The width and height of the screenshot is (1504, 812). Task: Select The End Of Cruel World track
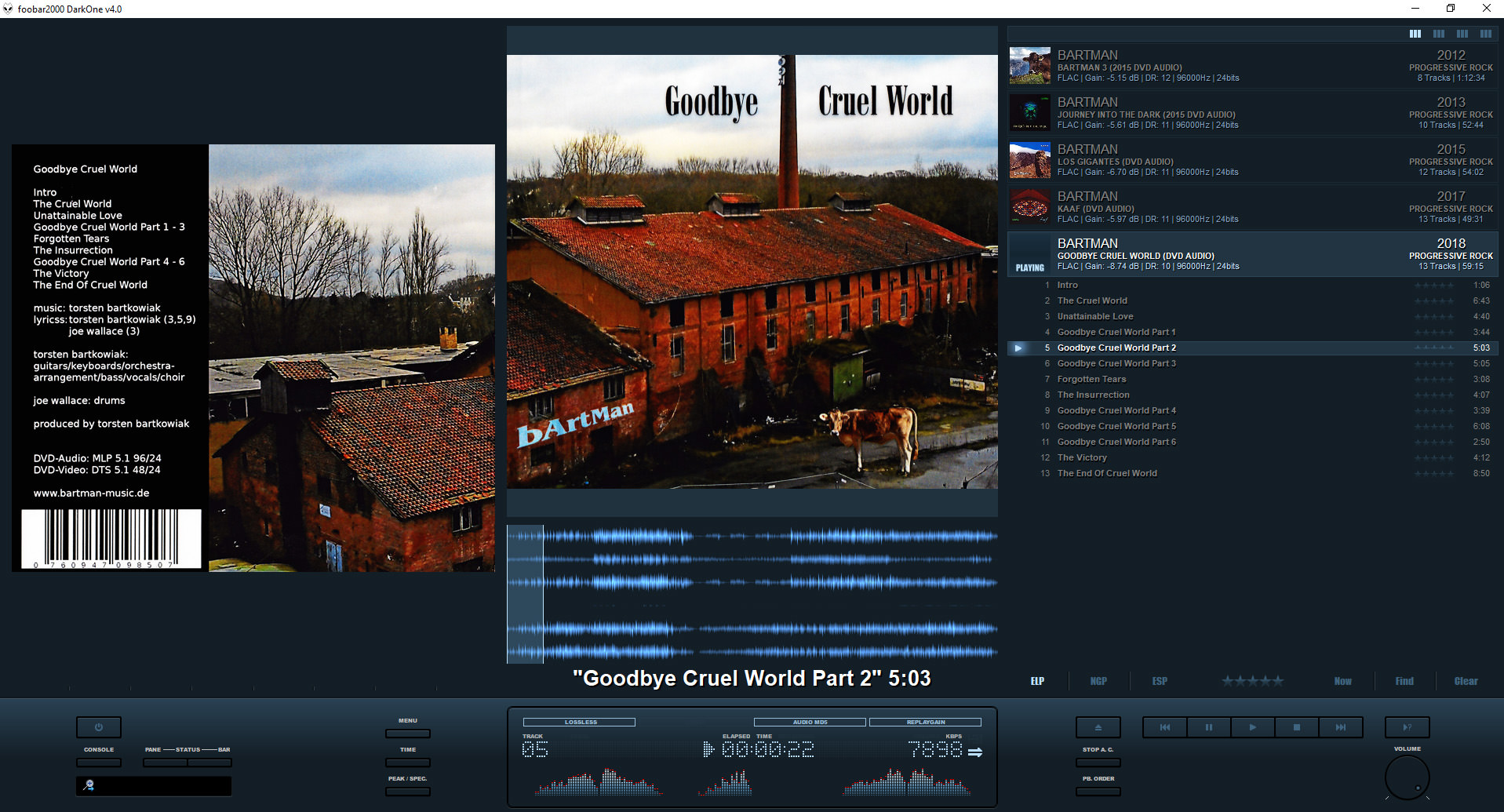click(1252, 474)
